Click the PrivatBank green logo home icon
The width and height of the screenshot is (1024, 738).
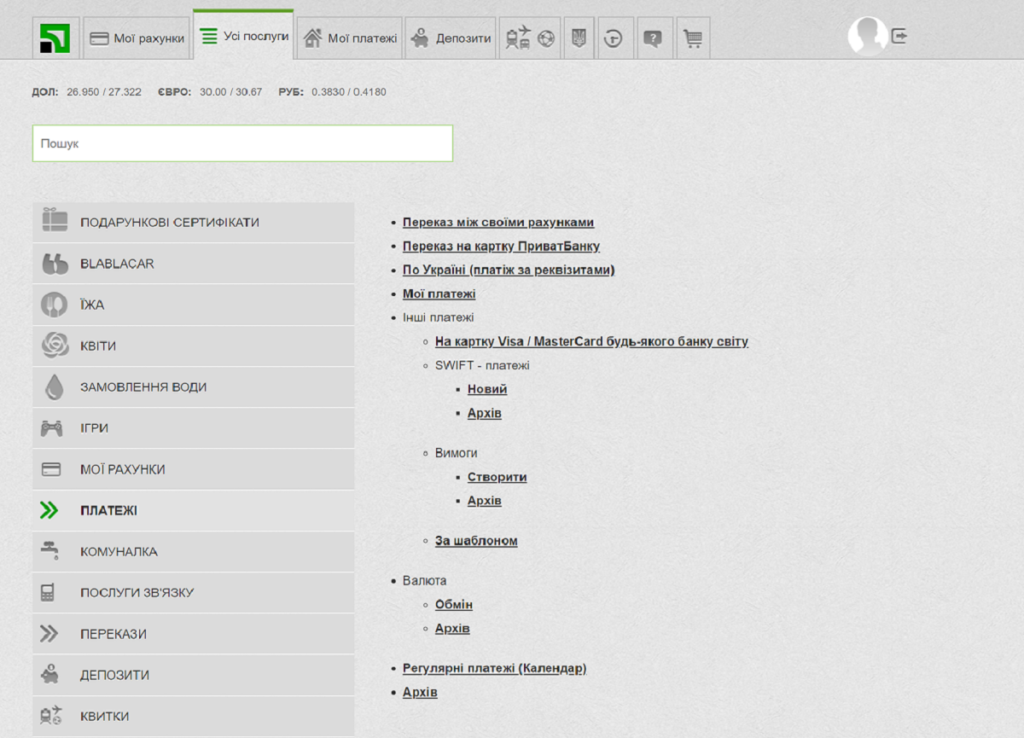coord(55,38)
